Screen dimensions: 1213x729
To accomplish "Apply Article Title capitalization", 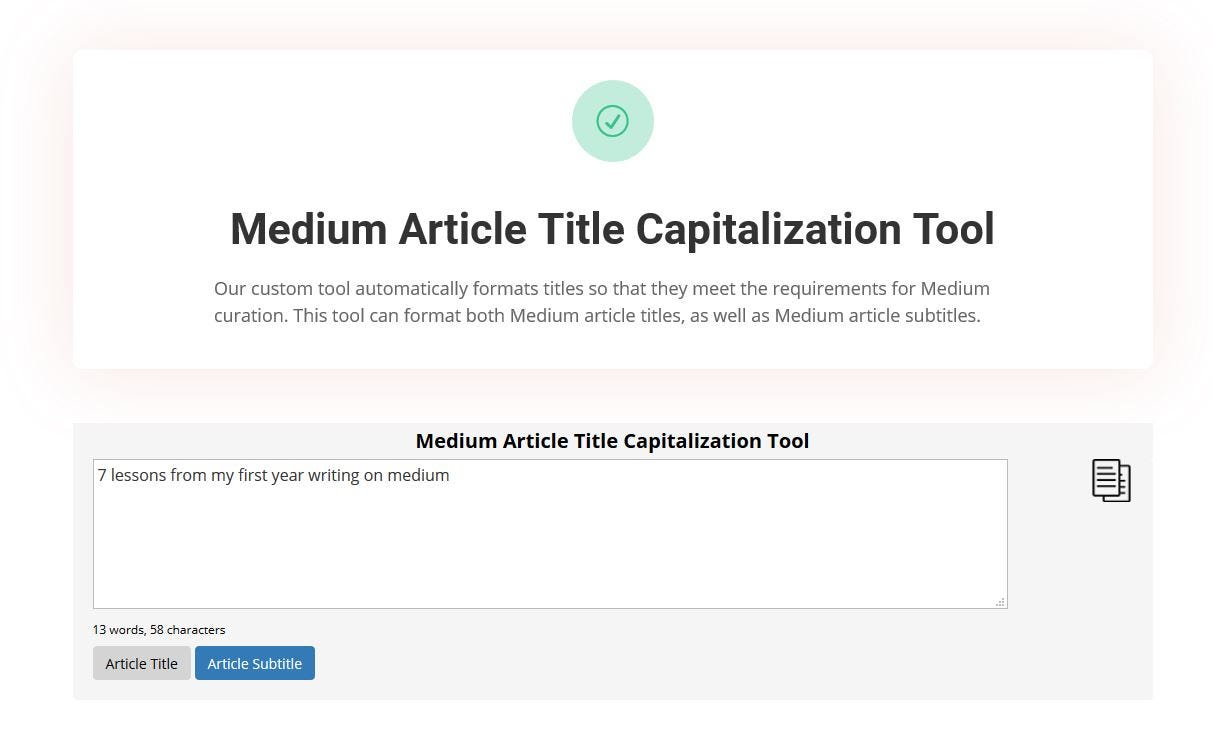I will coord(142,663).
